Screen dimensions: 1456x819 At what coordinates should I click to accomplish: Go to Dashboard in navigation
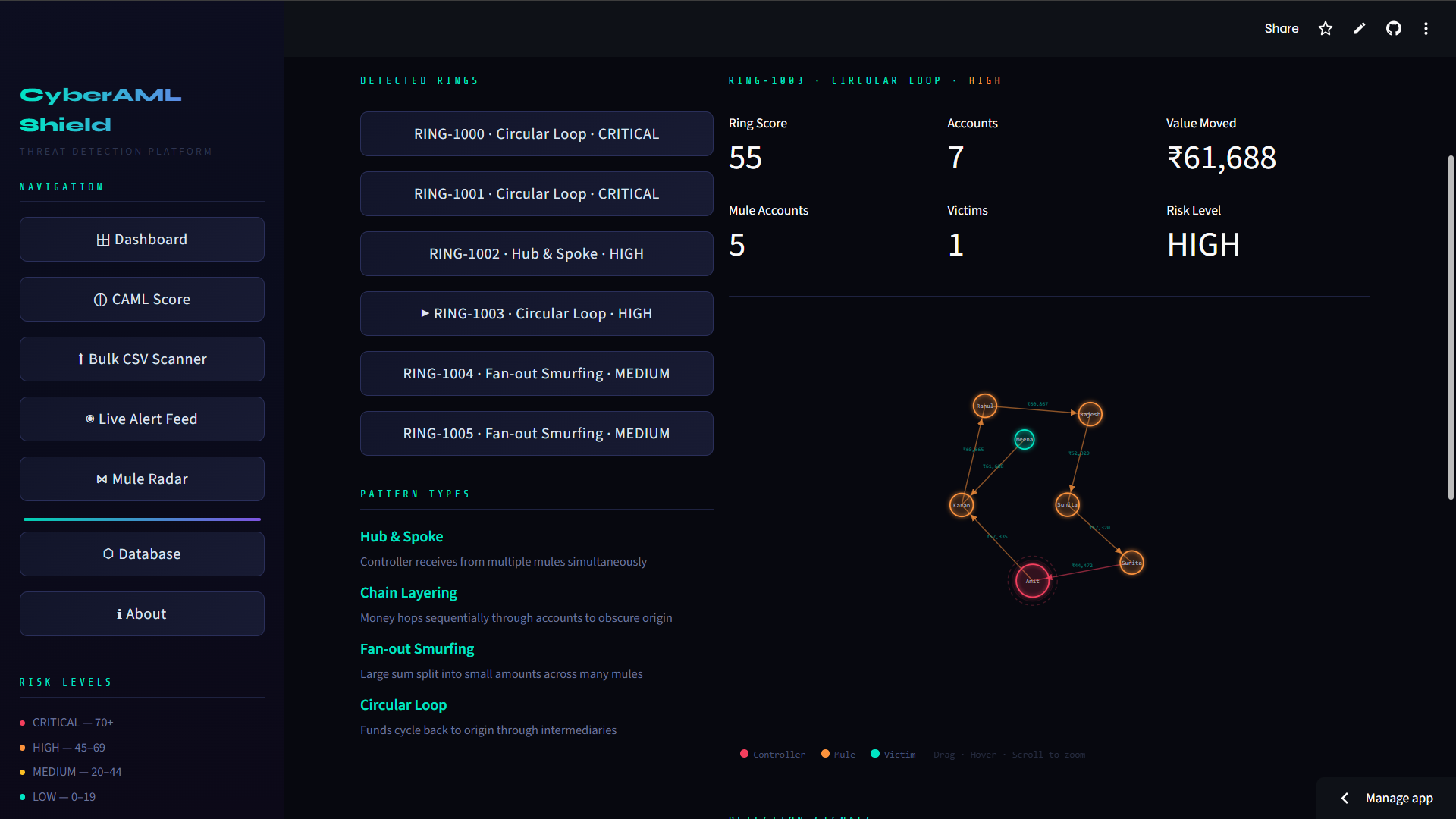142,239
